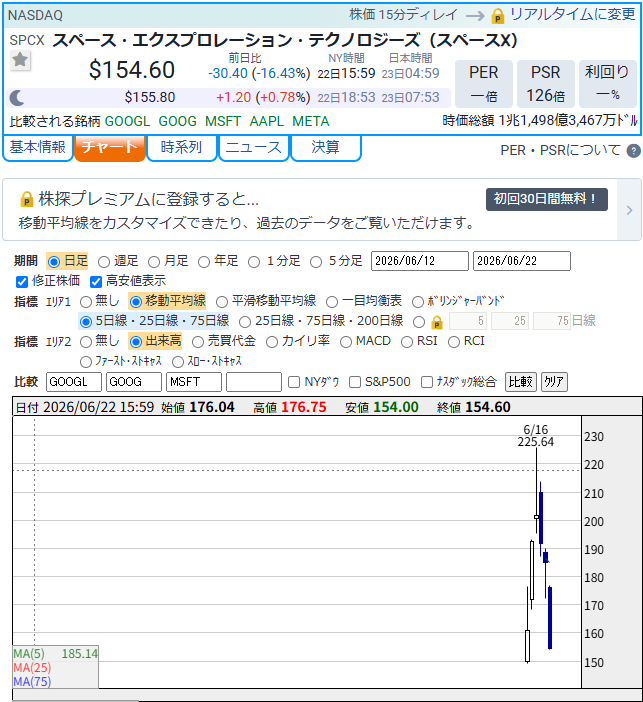This screenshot has width=643, height=702.
Task: Click the GOOGL comparison input field
Action: (x=74, y=382)
